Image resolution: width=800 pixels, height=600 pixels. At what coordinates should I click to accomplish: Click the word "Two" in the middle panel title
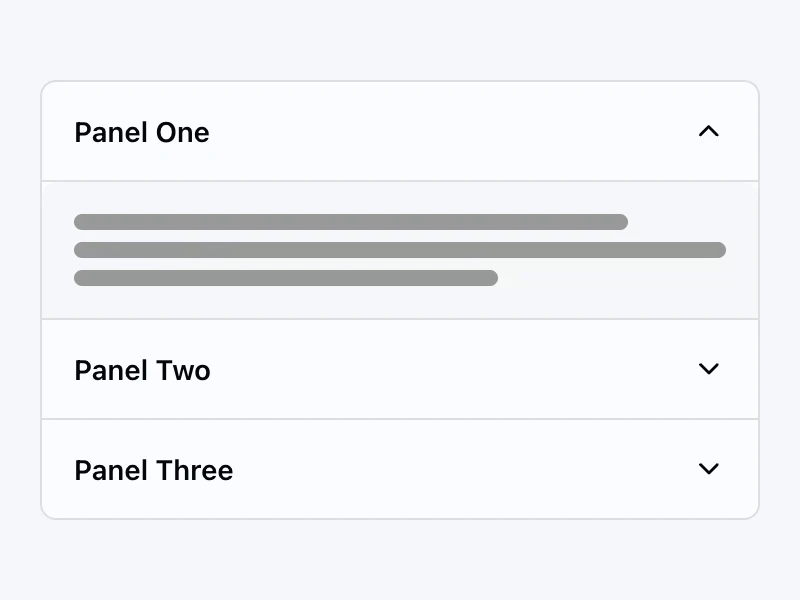(182, 370)
